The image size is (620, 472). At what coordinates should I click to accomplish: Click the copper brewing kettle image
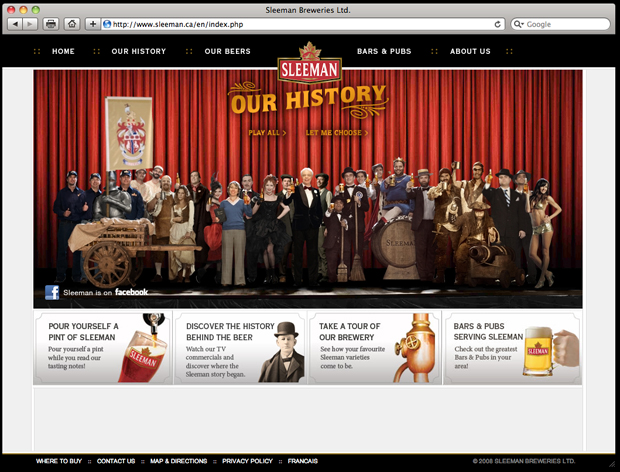414,348
